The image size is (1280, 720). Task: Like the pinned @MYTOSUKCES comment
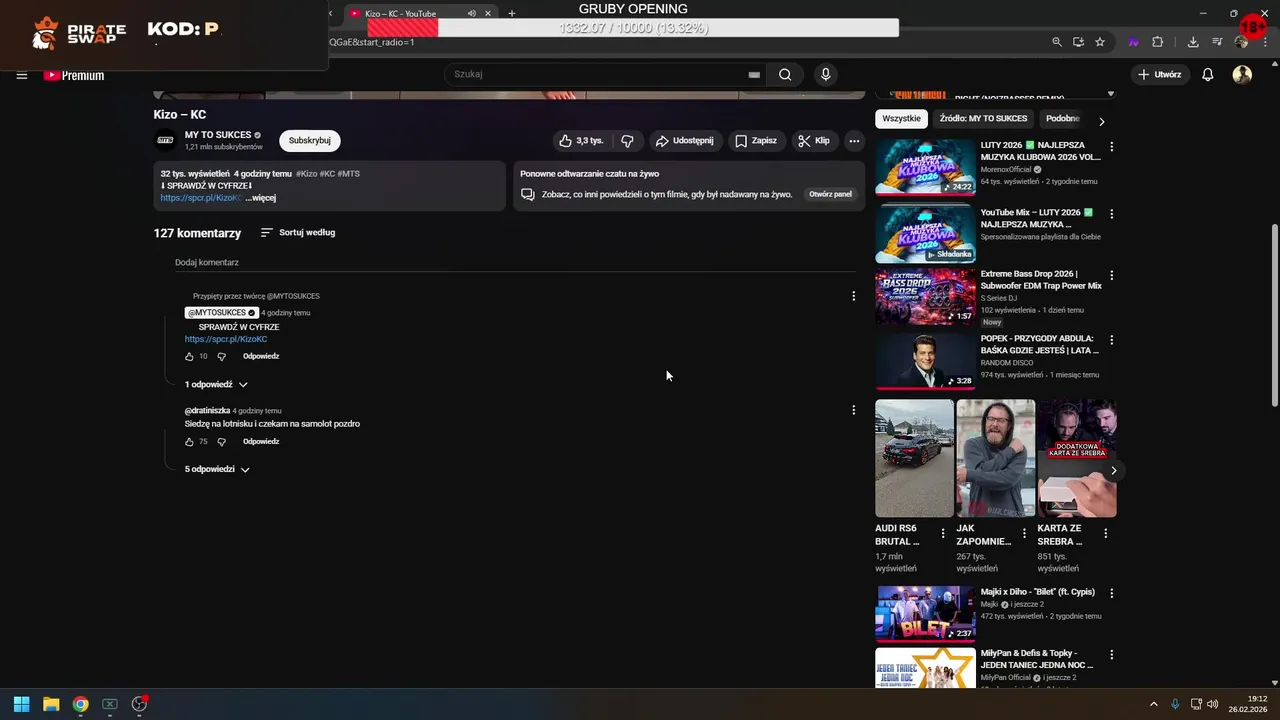(x=189, y=356)
